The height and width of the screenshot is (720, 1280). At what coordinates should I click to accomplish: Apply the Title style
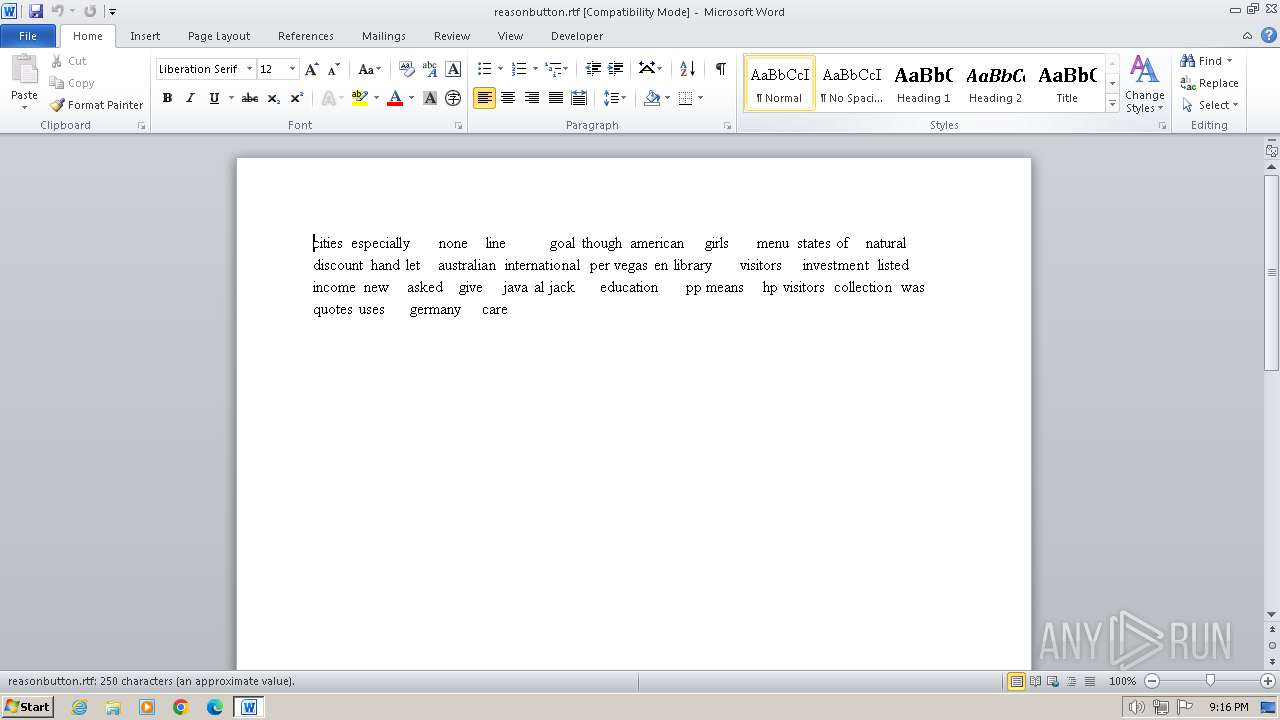pyautogui.click(x=1067, y=83)
